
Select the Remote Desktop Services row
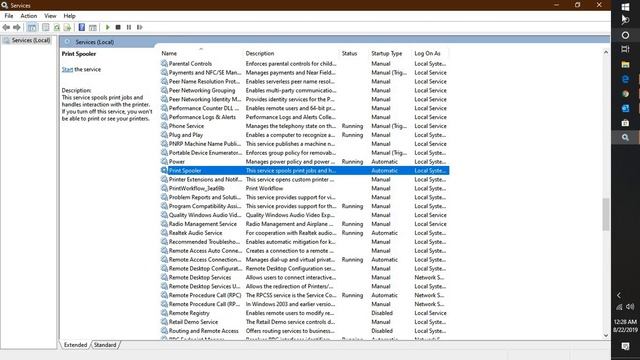pyautogui.click(x=304, y=278)
